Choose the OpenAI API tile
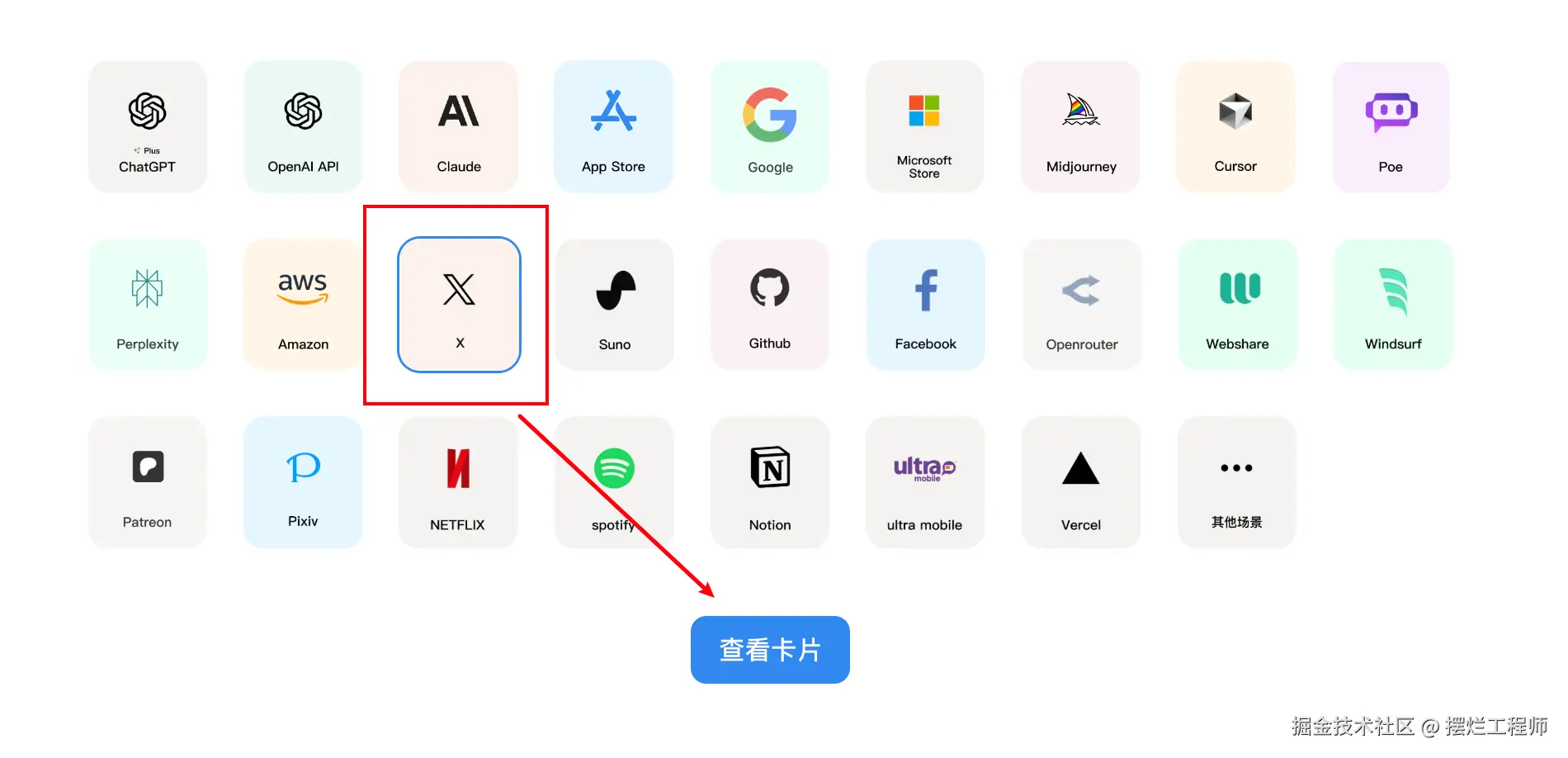The height and width of the screenshot is (758, 1568). point(303,126)
